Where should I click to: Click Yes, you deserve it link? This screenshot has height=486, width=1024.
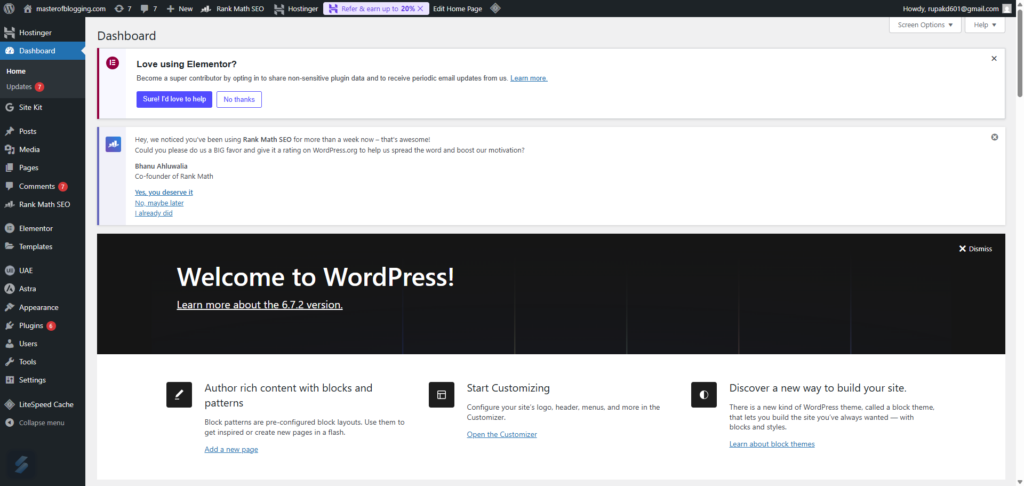[x=164, y=192]
